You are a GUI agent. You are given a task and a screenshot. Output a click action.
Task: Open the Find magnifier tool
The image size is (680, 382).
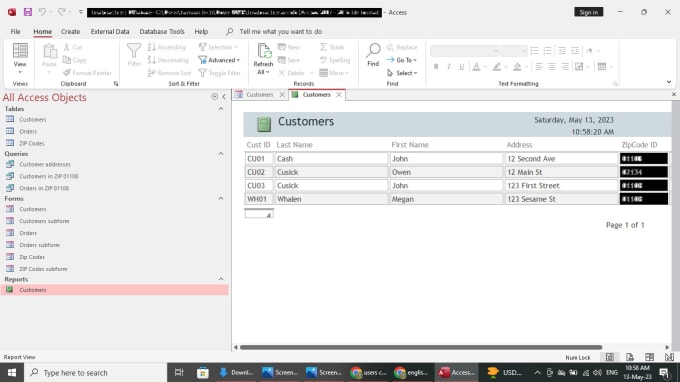[x=373, y=55]
